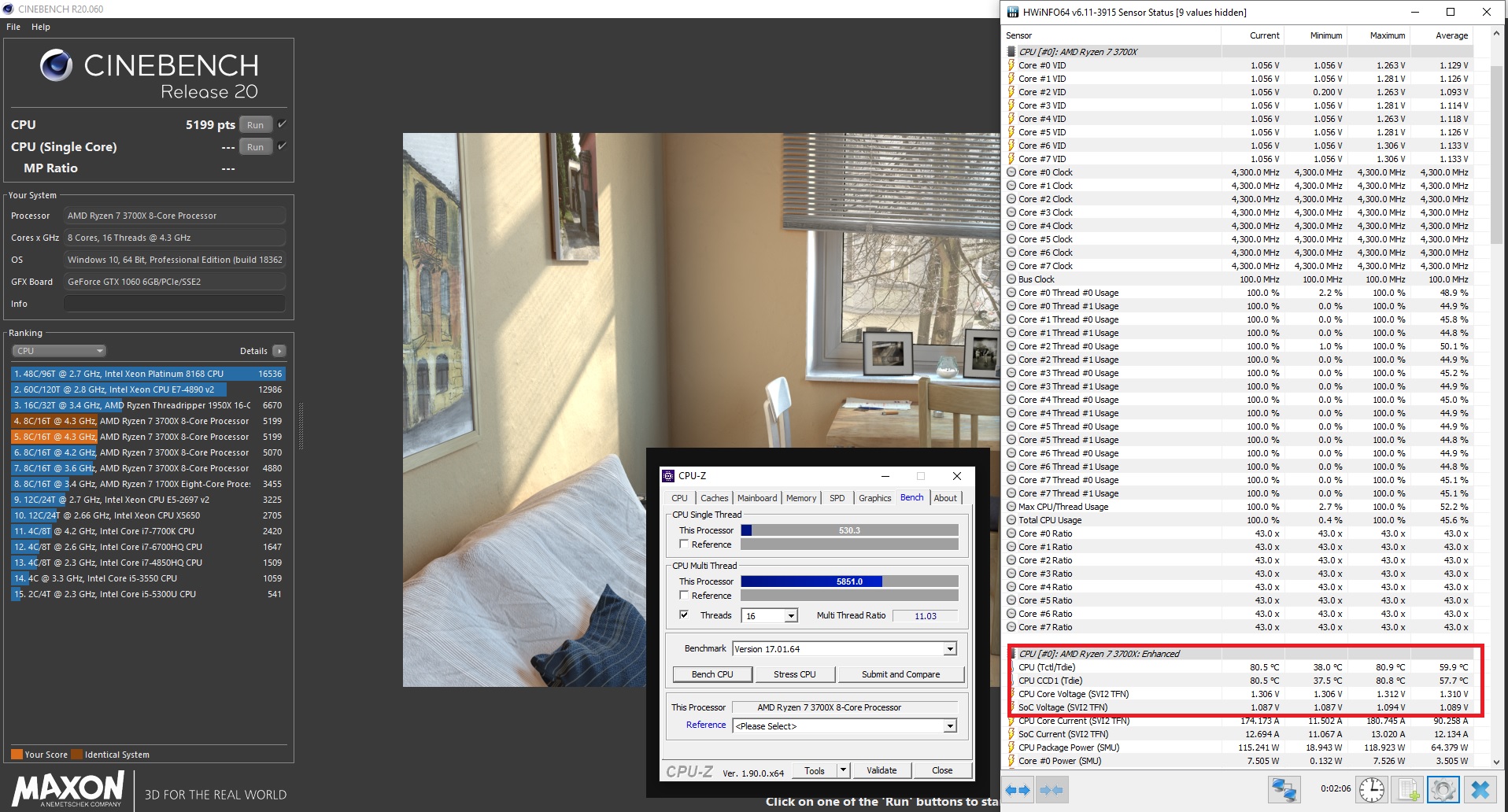The width and height of the screenshot is (1508, 812).
Task: Reset the HWiNFO sensor clock timer
Action: pos(1372,789)
